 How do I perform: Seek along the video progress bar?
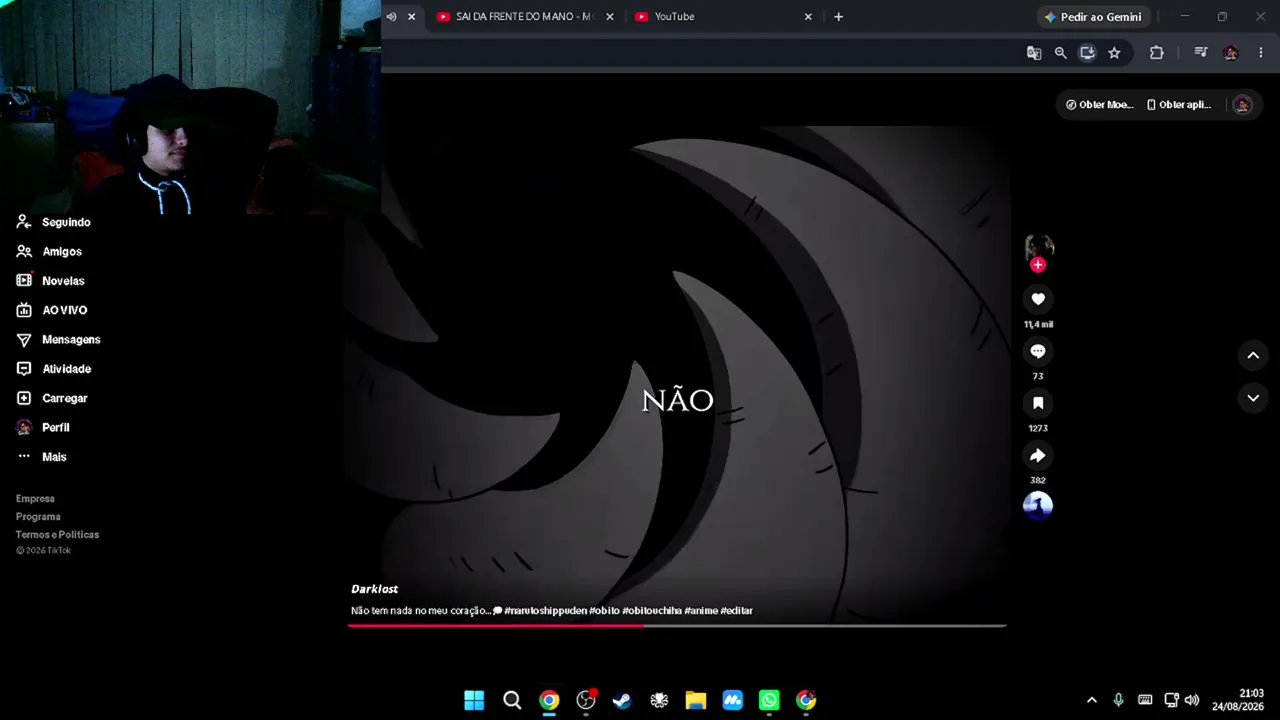tap(677, 626)
